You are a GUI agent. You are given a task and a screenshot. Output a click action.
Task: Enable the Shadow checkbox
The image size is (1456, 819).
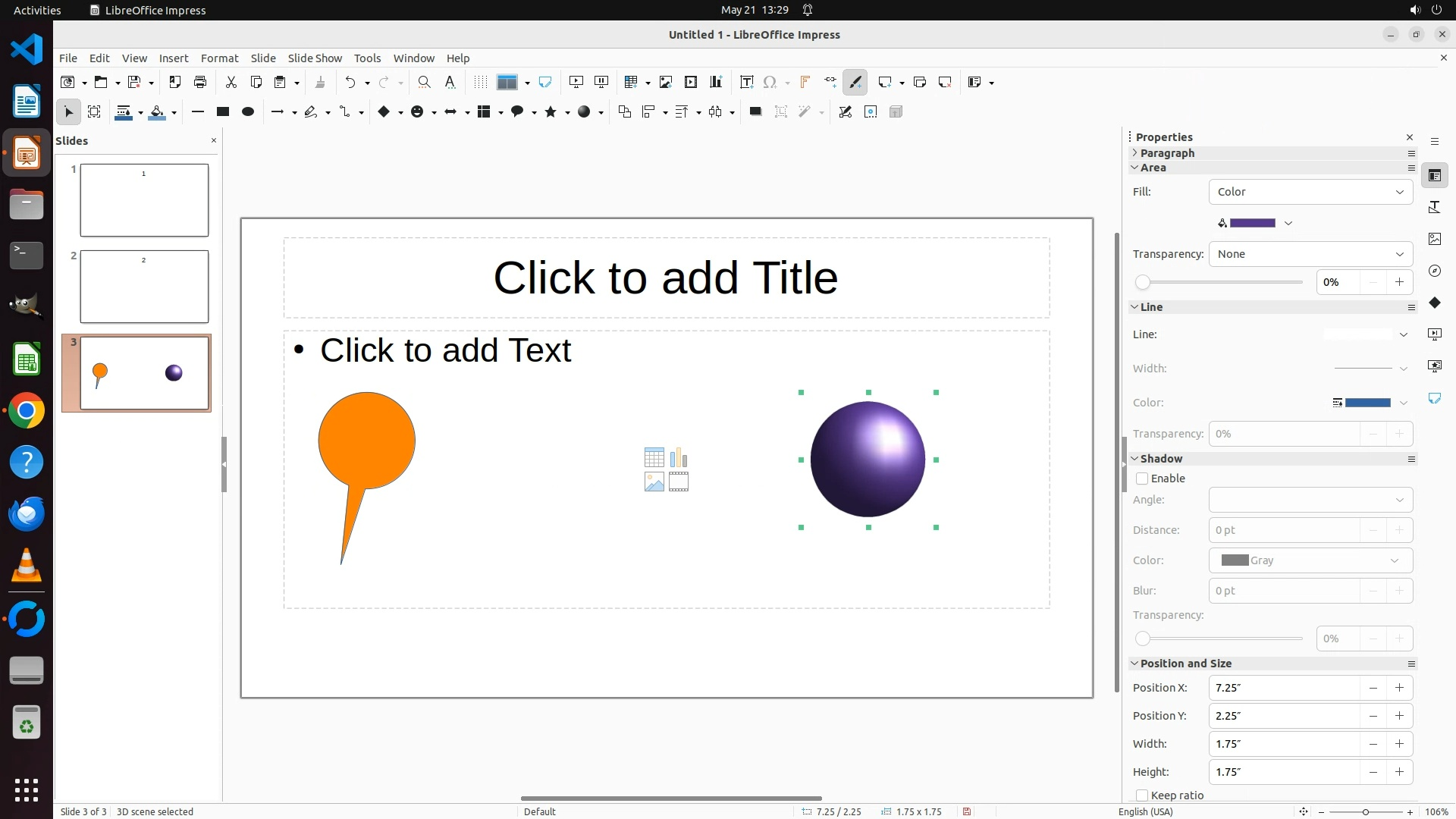[1142, 479]
